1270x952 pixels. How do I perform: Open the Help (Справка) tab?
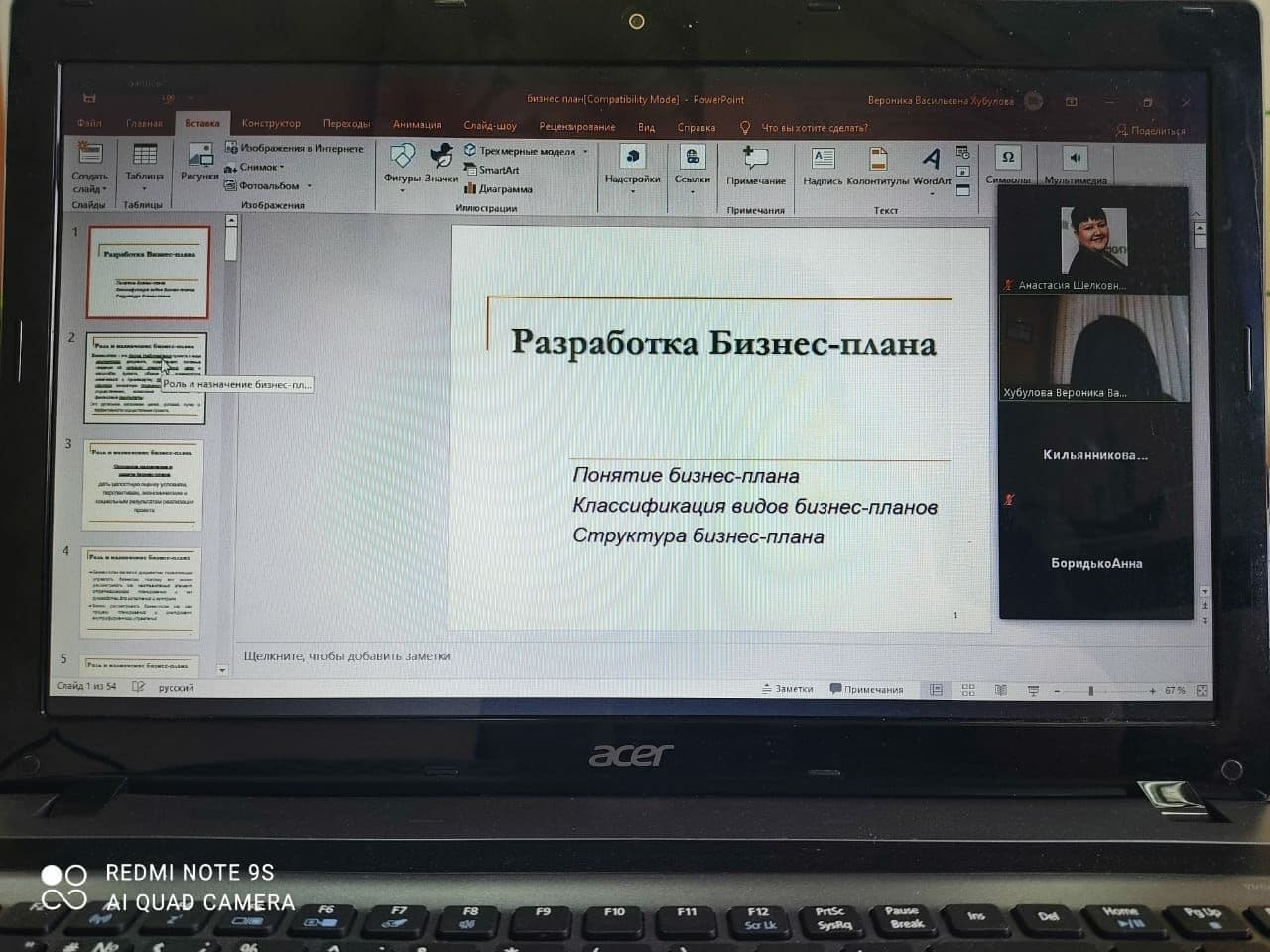(x=697, y=127)
